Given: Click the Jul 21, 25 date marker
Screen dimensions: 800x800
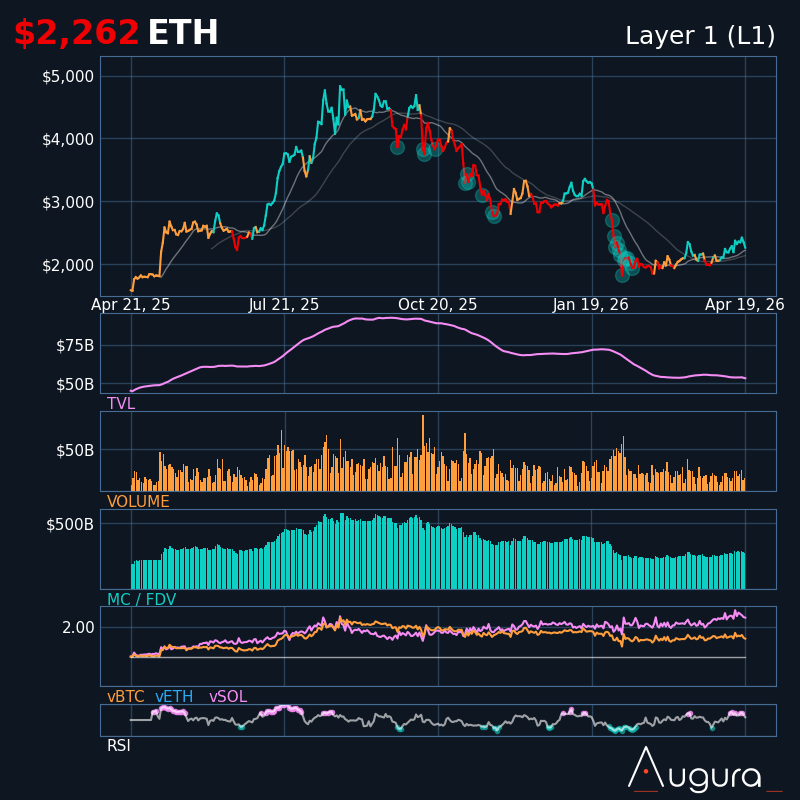Looking at the screenshot, I should pos(283,305).
